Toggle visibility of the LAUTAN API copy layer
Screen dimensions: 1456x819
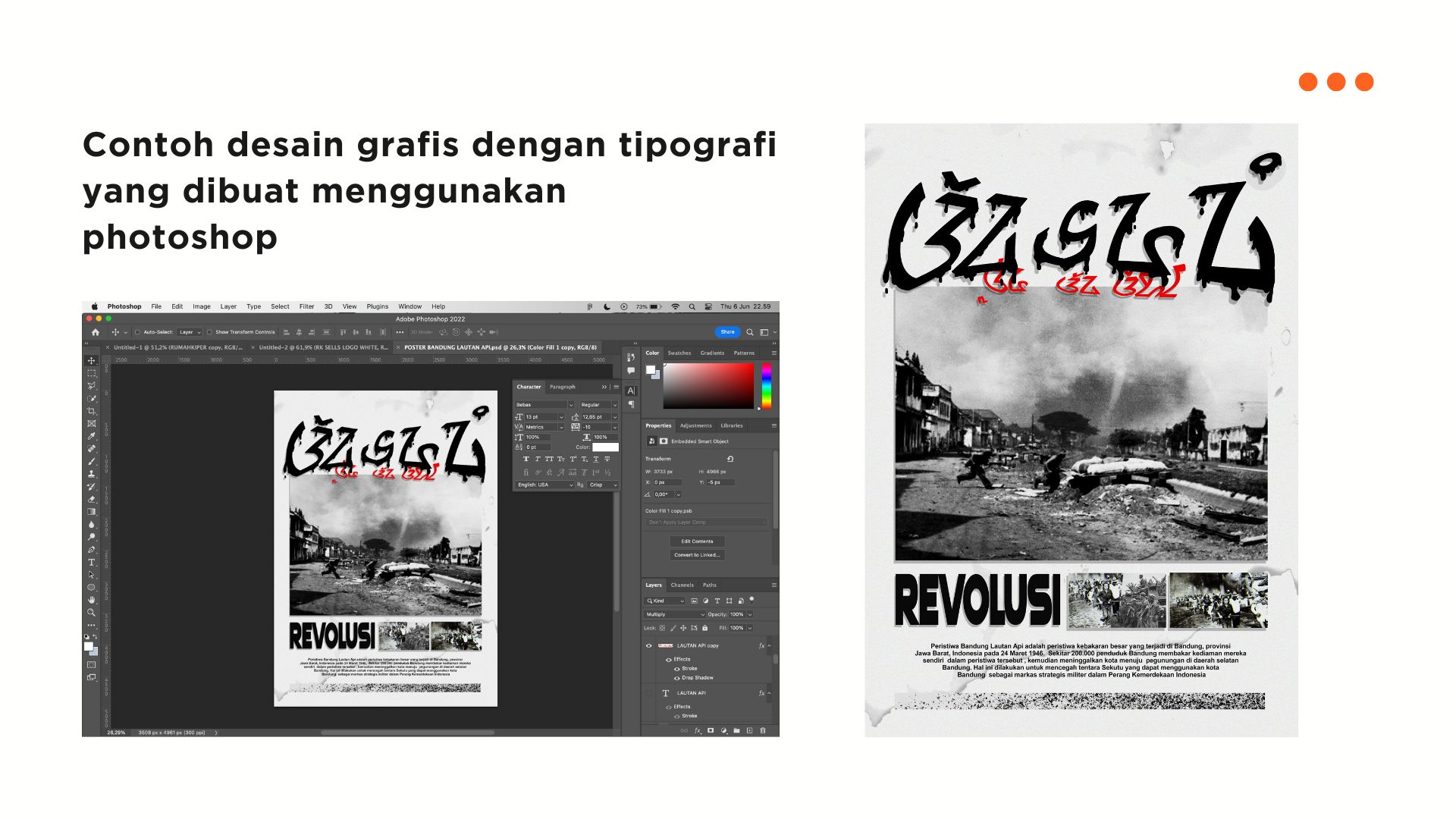tap(648, 646)
